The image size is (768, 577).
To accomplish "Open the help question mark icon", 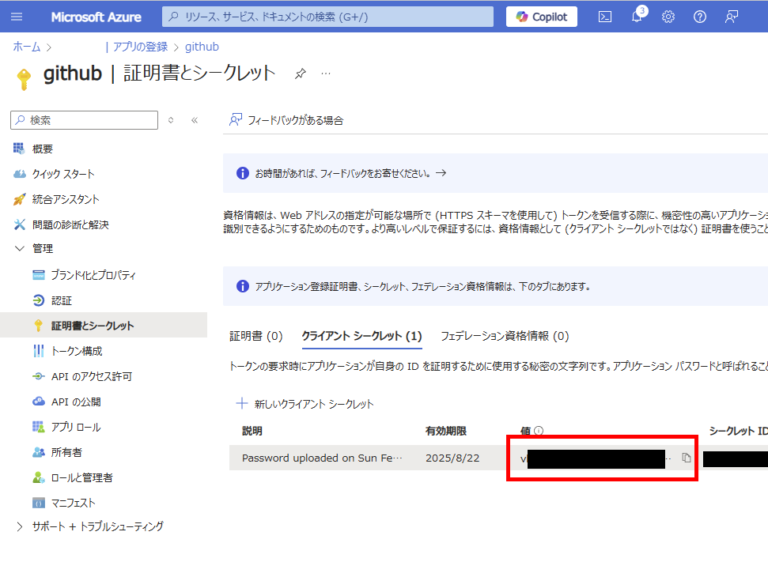I will click(700, 17).
